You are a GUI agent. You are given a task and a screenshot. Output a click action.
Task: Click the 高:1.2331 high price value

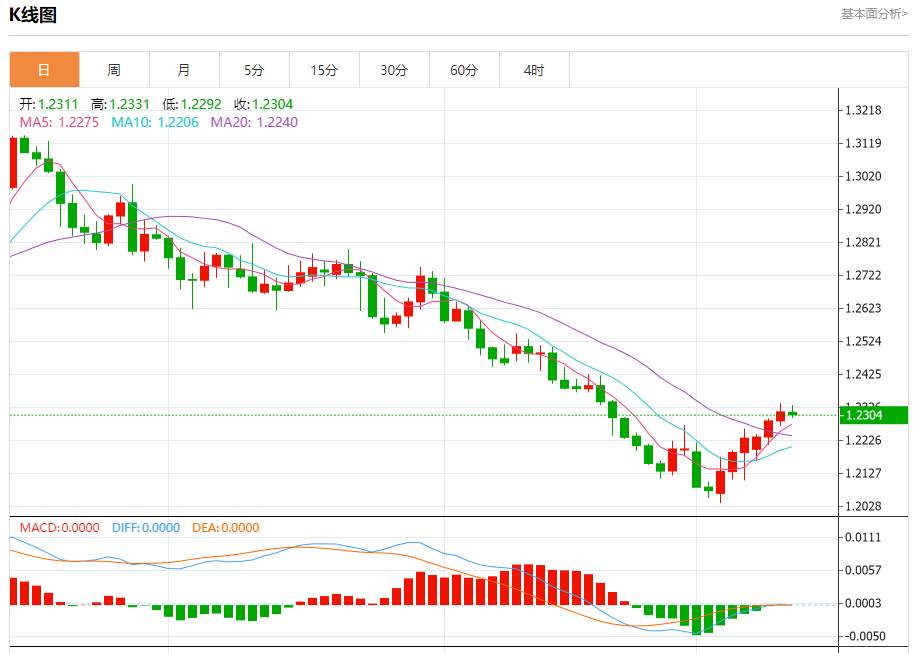(x=120, y=104)
